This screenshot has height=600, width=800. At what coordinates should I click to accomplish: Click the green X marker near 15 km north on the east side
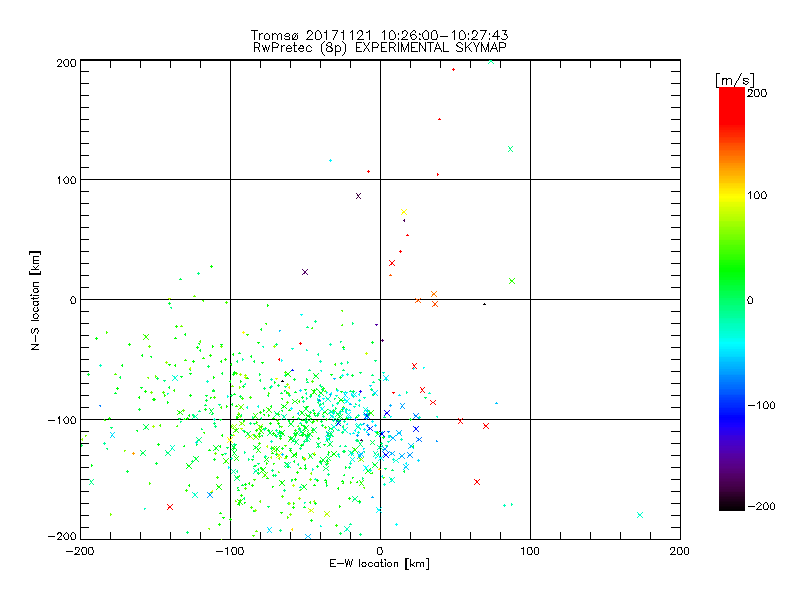click(512, 281)
